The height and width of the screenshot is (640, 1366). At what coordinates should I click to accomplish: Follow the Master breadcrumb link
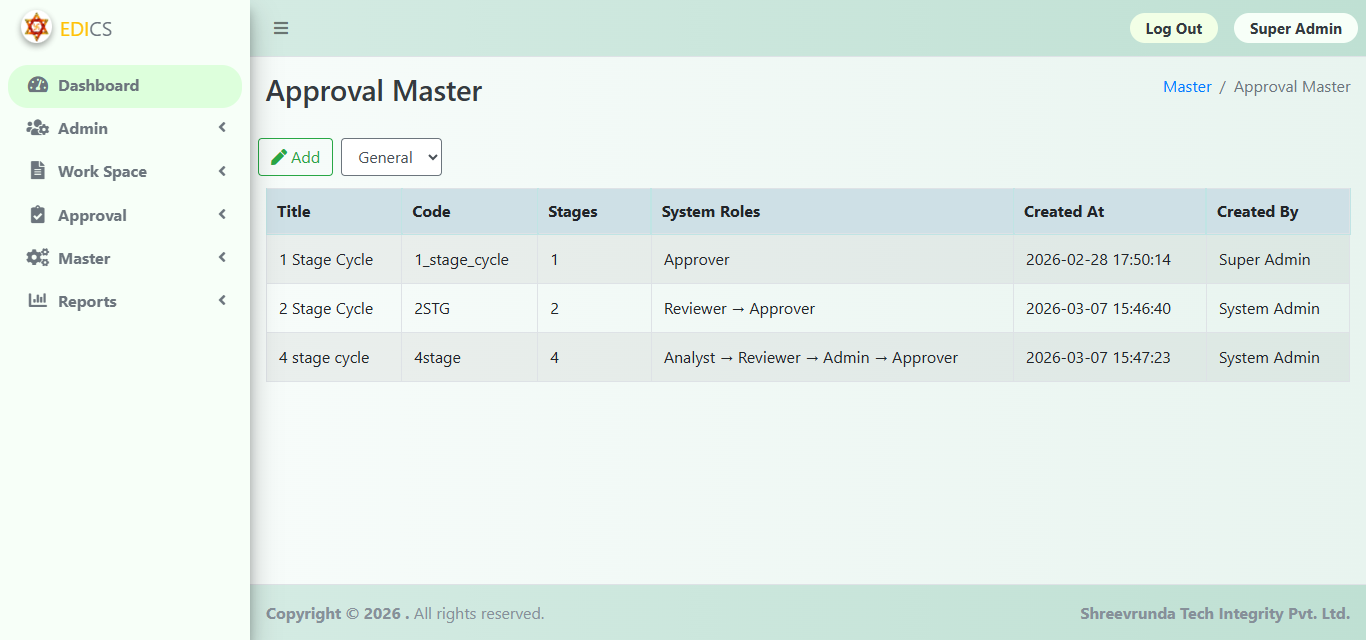1187,87
